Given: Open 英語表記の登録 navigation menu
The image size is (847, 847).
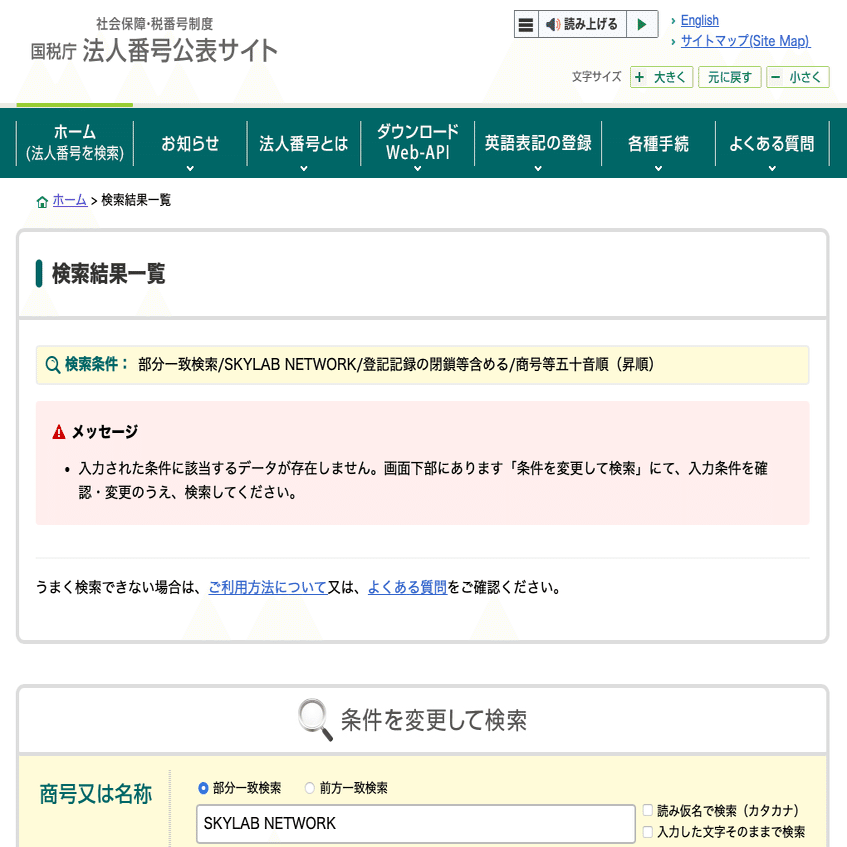Looking at the screenshot, I should (x=538, y=143).
